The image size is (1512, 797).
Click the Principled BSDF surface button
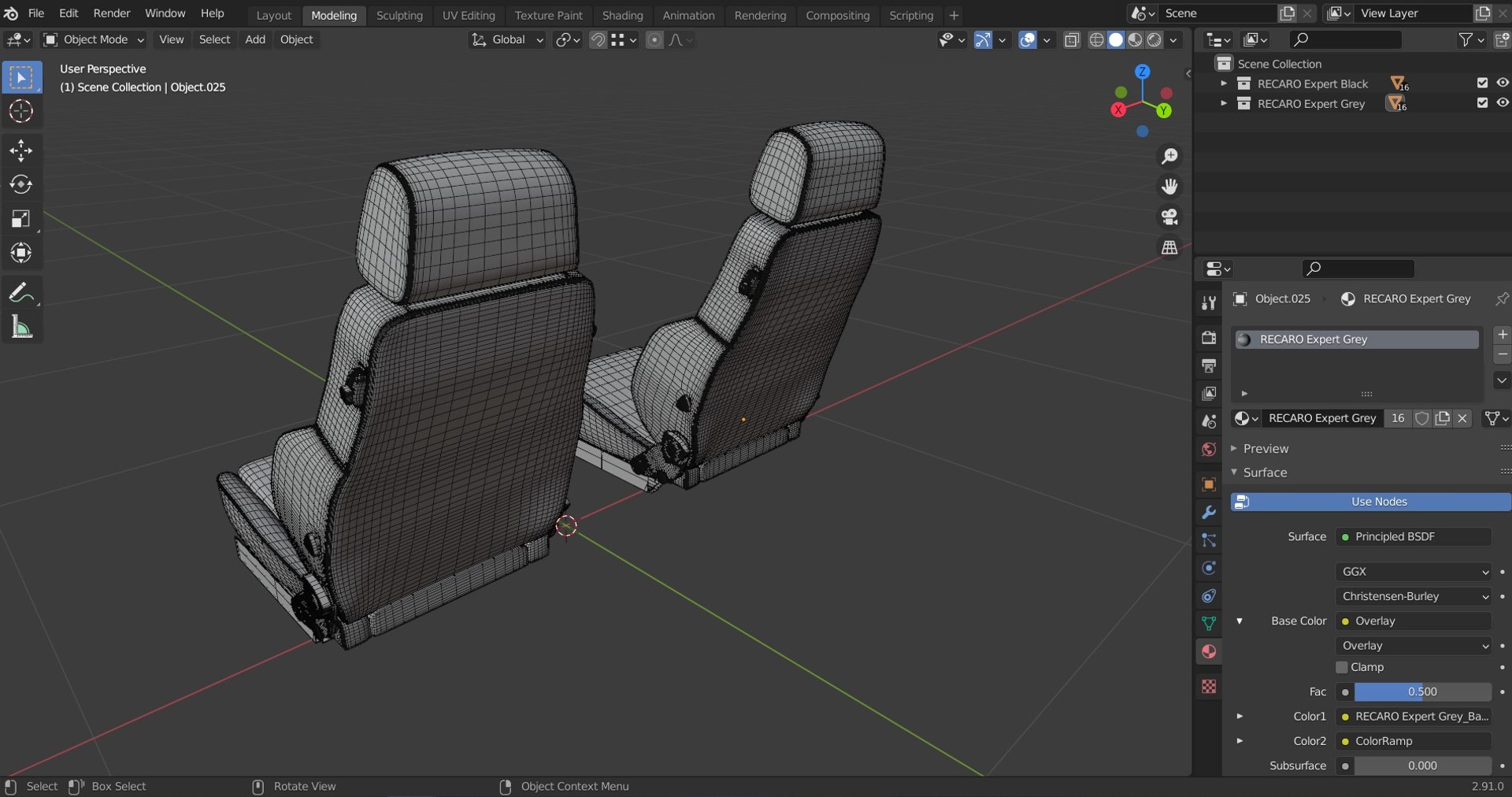tap(1414, 536)
